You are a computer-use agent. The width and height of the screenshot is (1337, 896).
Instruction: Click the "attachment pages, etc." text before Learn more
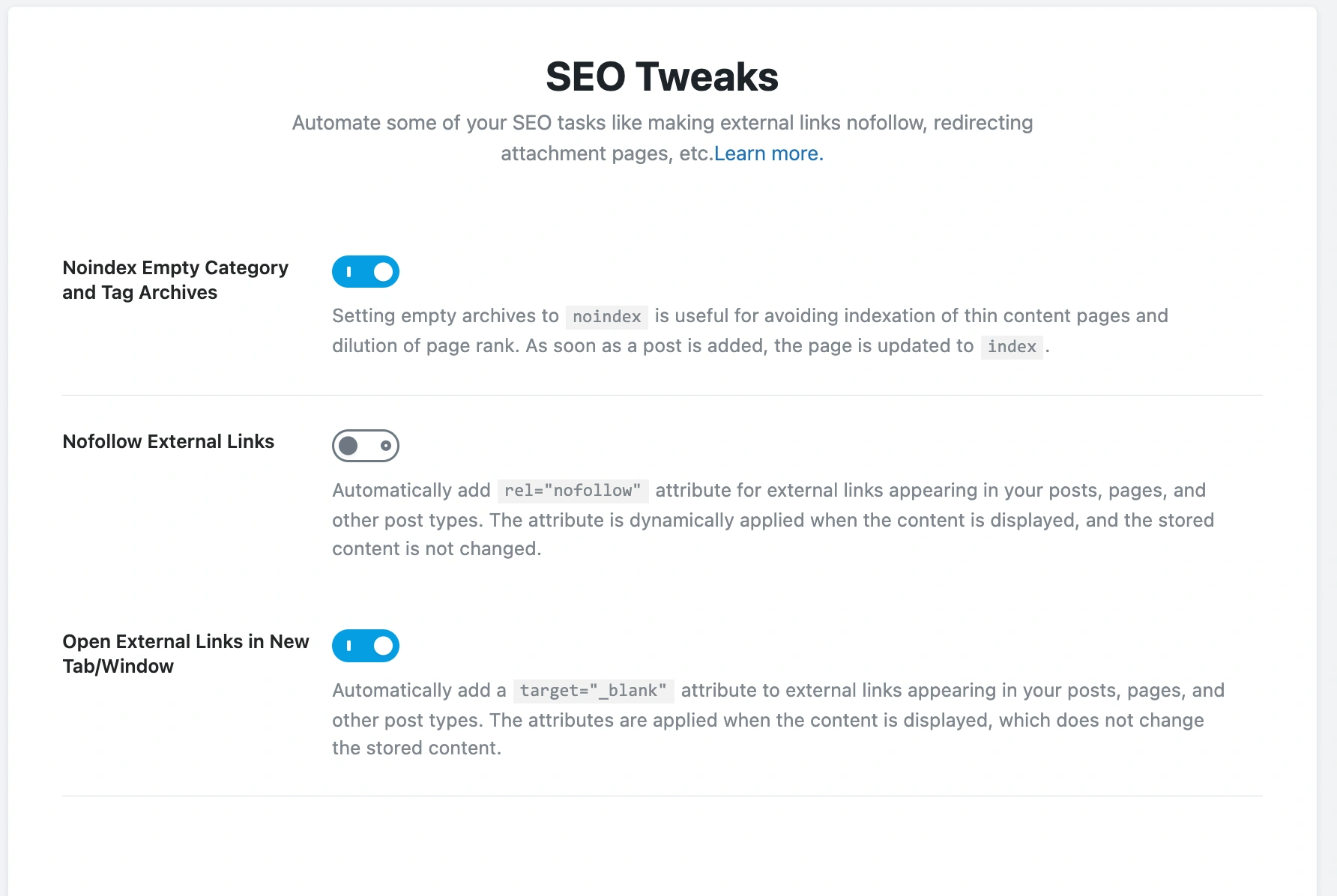pos(606,154)
